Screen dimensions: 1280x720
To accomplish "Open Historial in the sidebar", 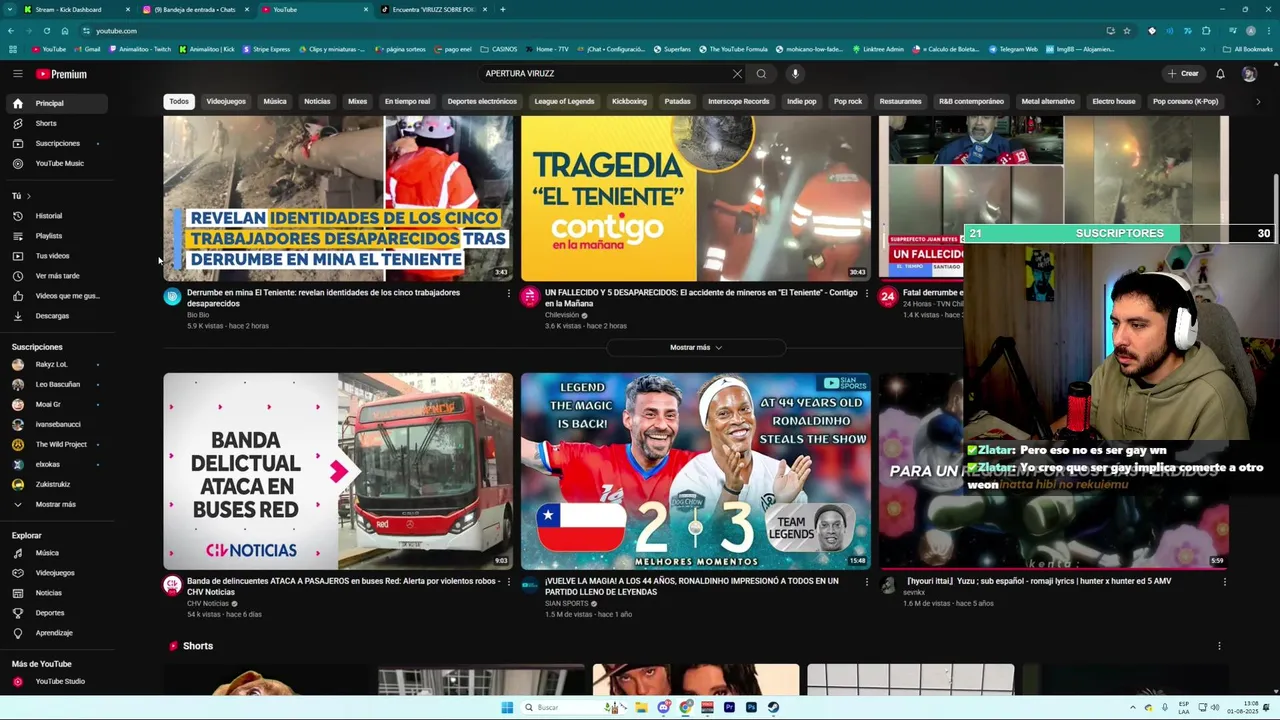I will pyautogui.click(x=56, y=216).
